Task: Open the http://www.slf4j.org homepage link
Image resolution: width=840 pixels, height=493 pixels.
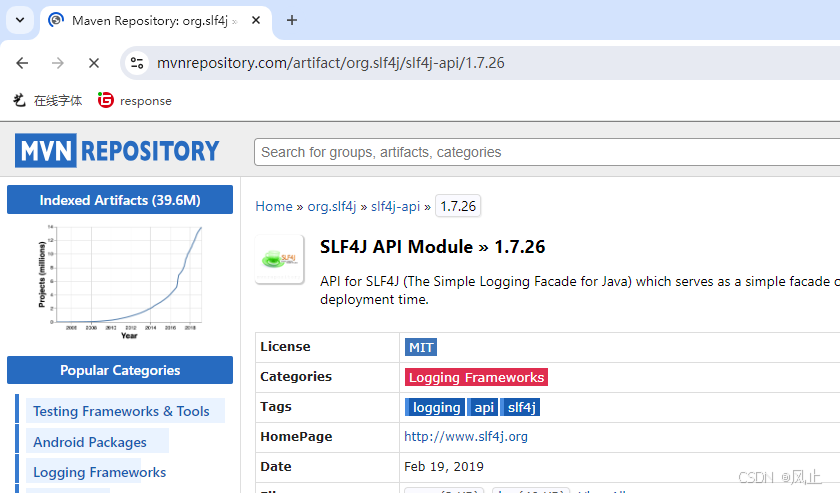Action: [x=466, y=436]
